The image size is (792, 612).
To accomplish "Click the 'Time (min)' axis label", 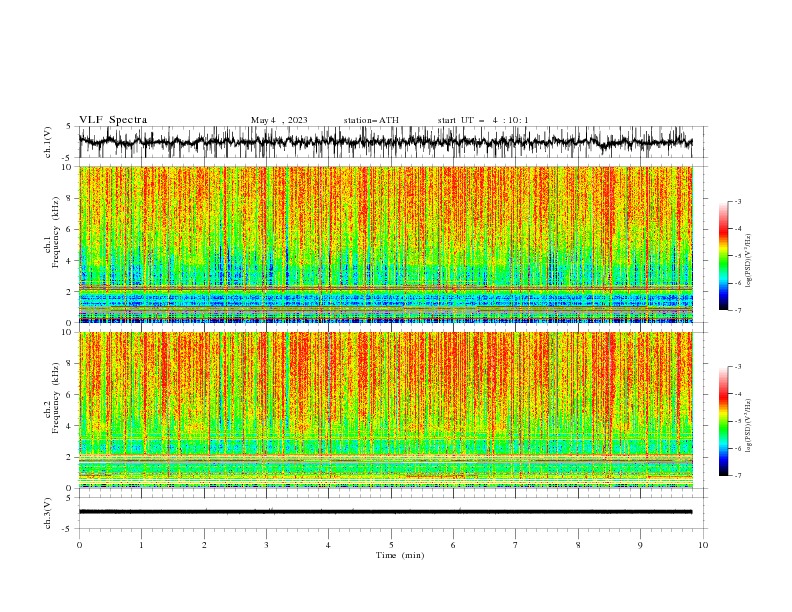I will 400,555.
